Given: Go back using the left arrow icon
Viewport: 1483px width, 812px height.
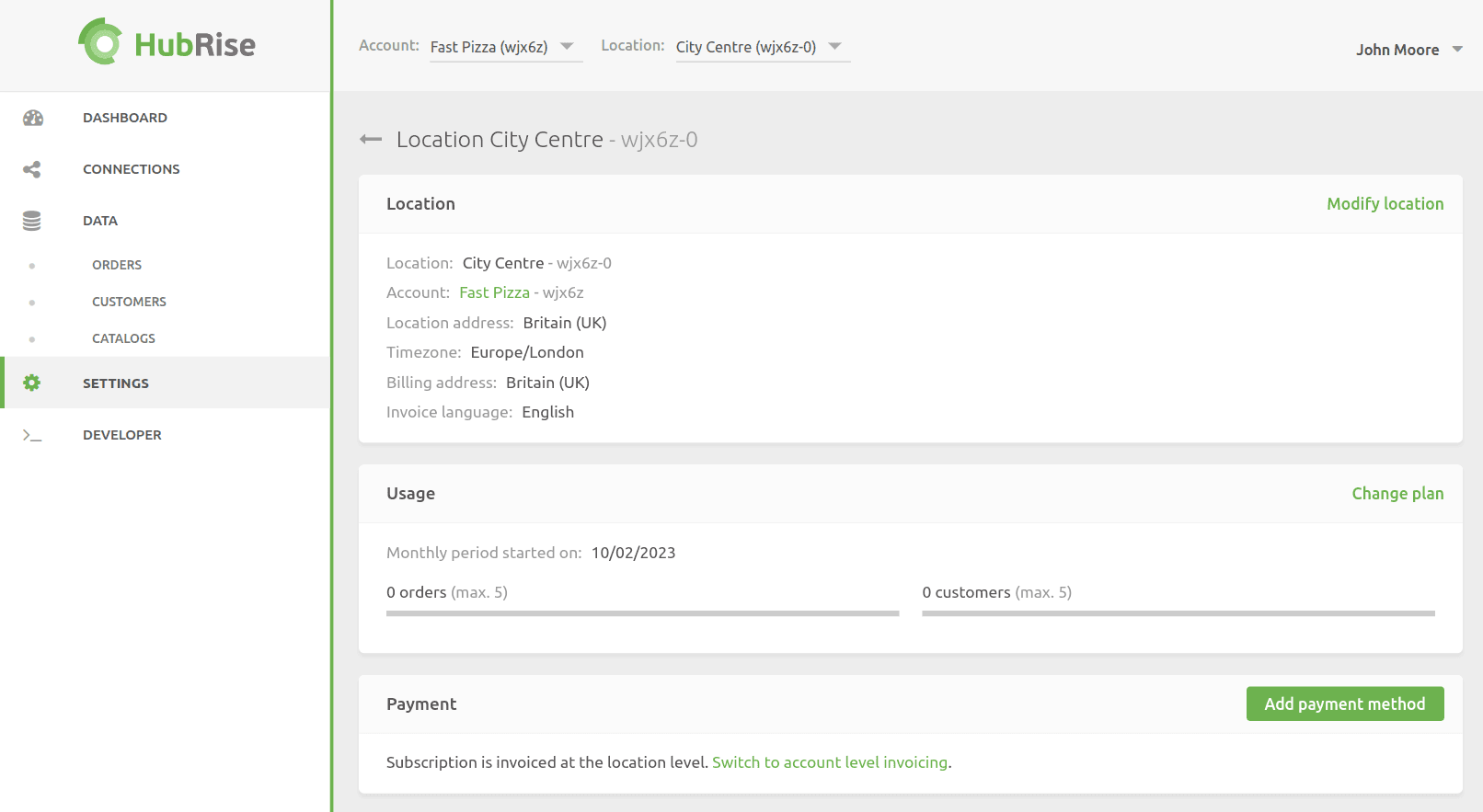Looking at the screenshot, I should click(371, 140).
